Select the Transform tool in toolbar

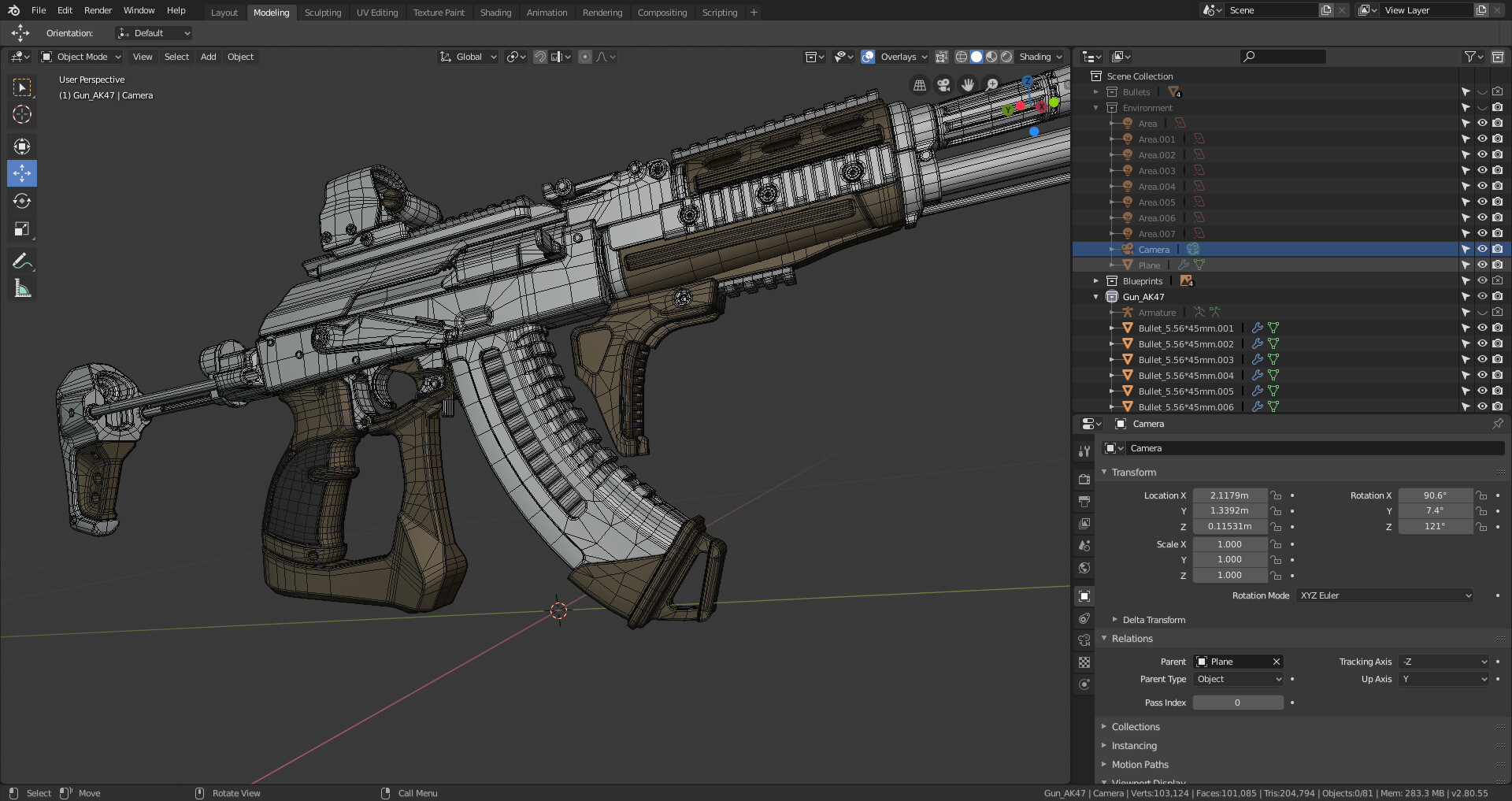tap(22, 146)
